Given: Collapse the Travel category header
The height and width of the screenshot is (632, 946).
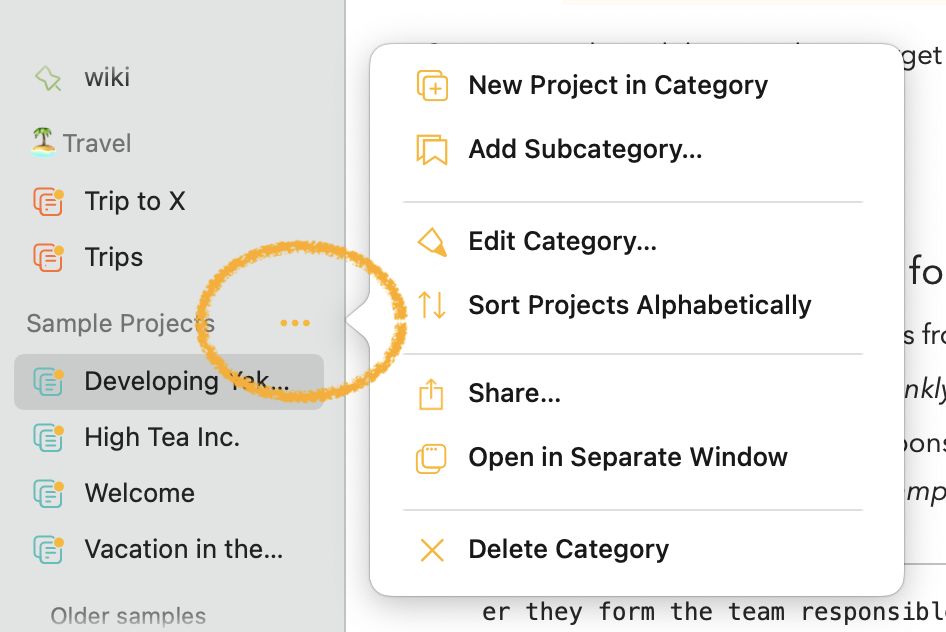Looking at the screenshot, I should (x=81, y=143).
